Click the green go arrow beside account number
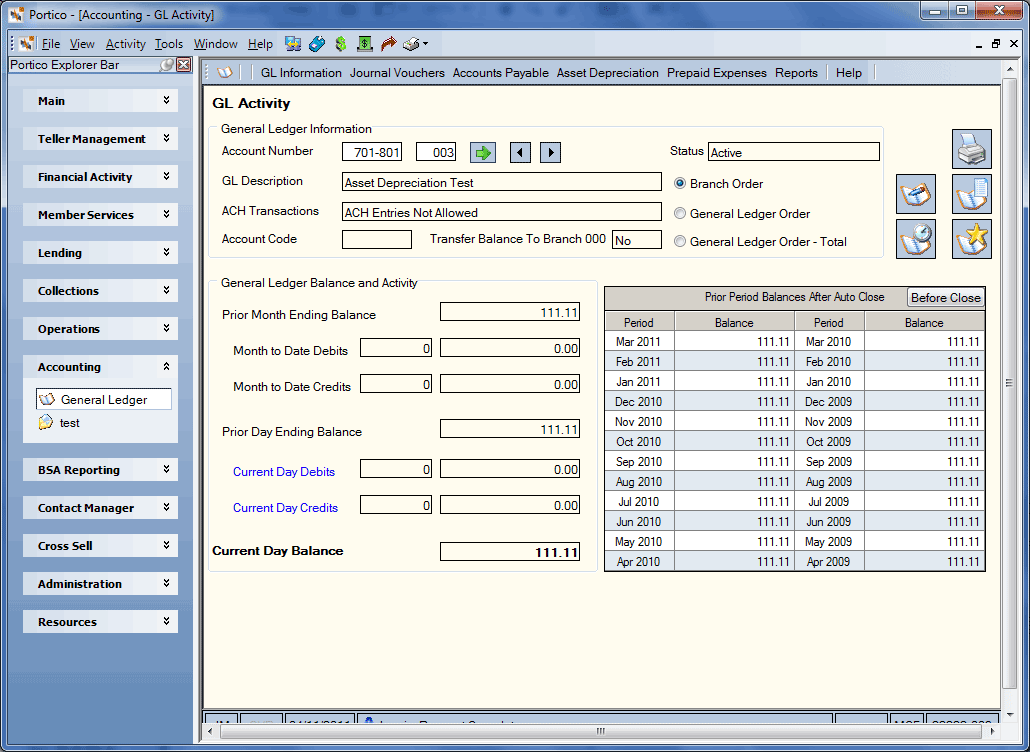1030x752 pixels. (483, 153)
